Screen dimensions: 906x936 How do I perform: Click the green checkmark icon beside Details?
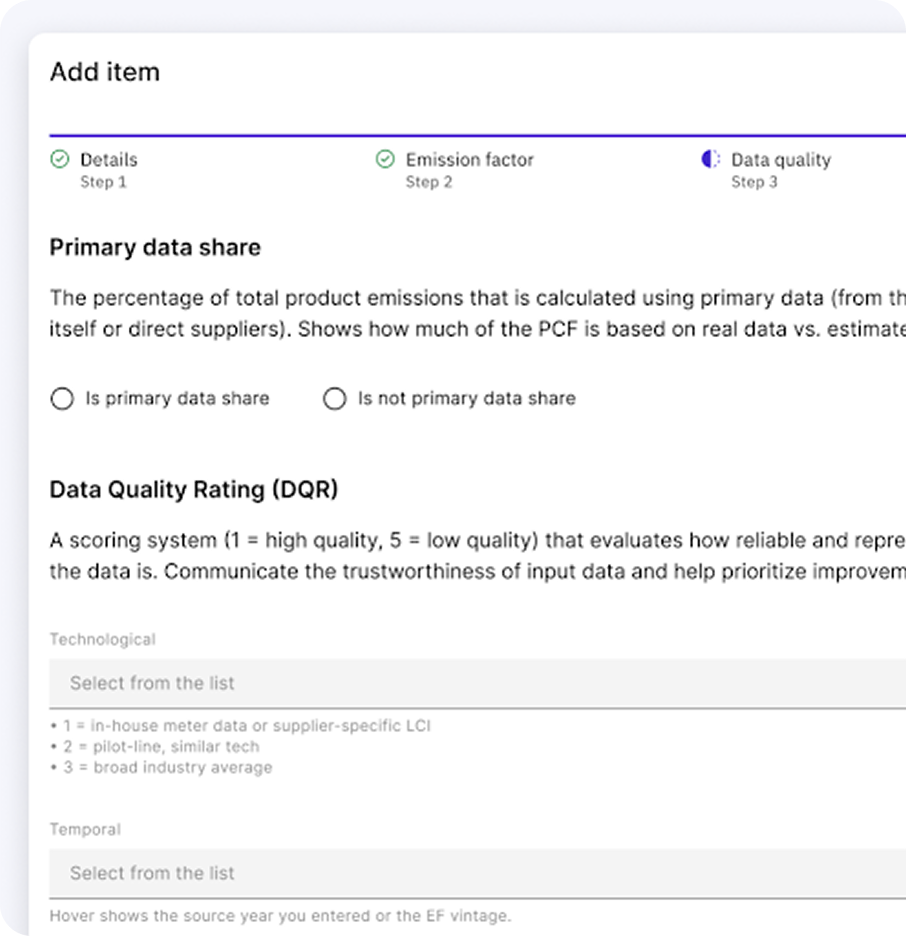tap(60, 160)
